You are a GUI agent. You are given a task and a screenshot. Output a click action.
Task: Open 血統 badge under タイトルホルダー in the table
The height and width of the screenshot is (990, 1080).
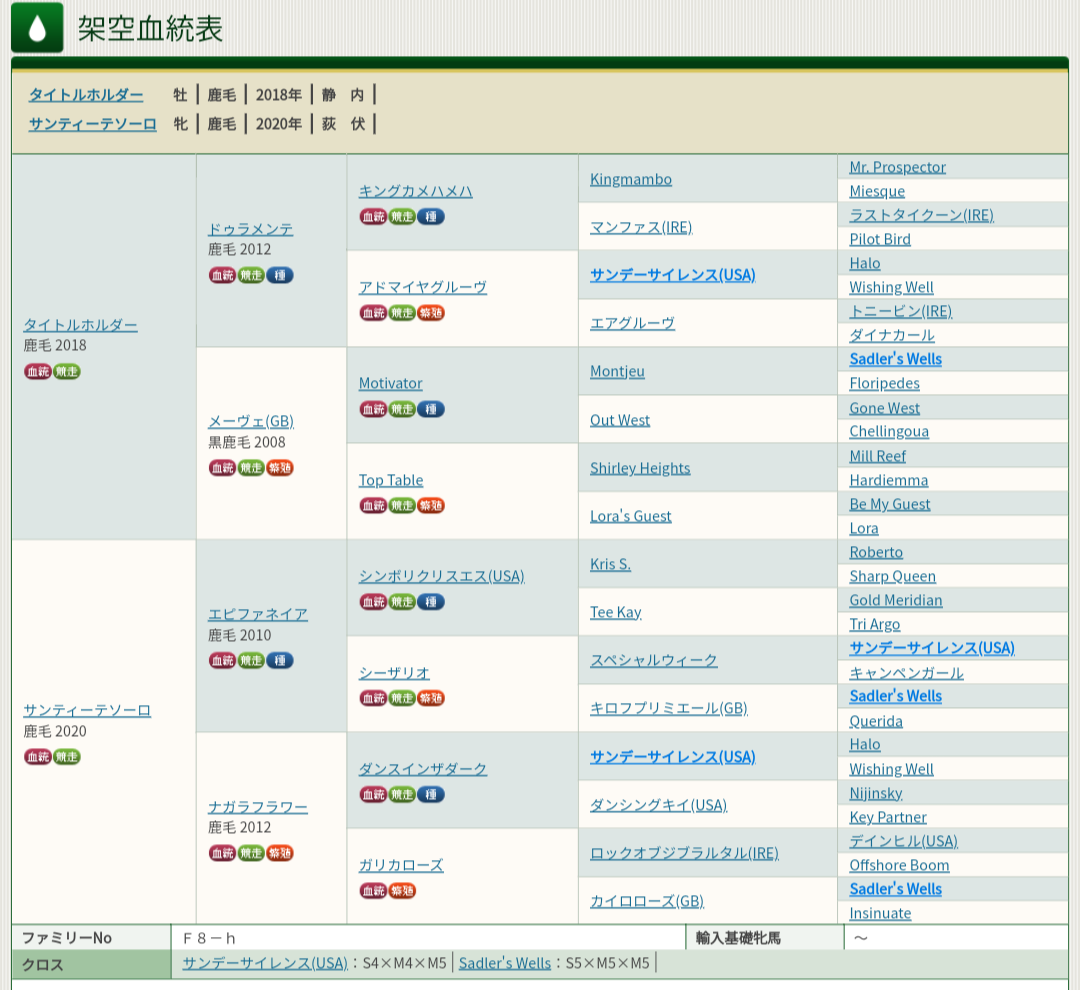tap(37, 371)
